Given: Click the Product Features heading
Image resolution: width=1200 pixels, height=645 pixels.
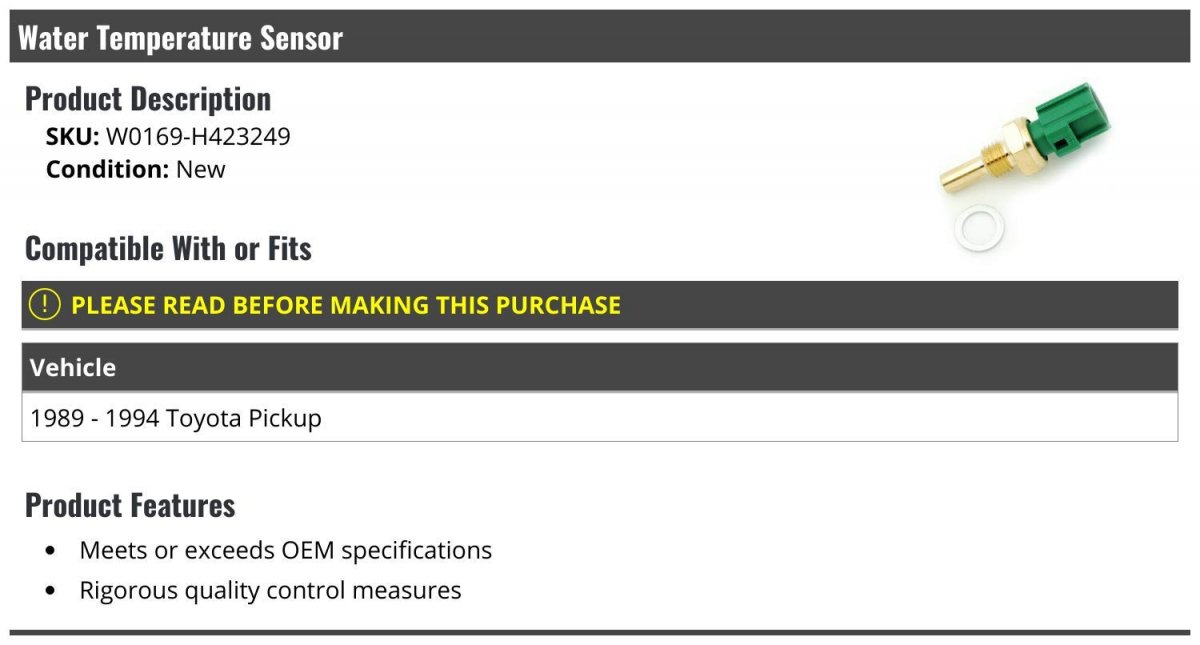Looking at the screenshot, I should click(x=130, y=505).
